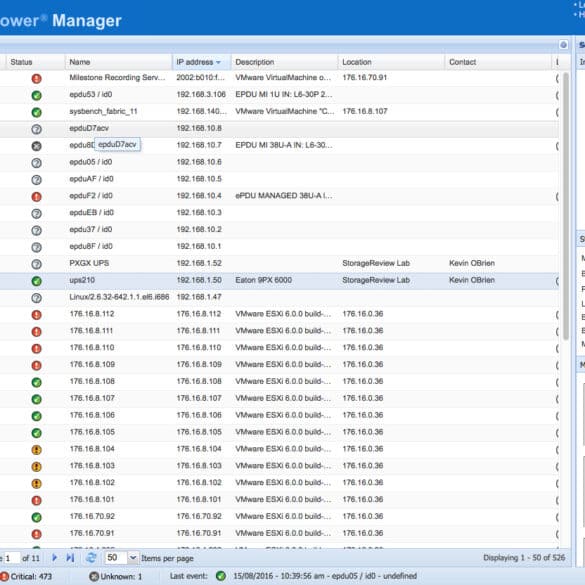Click the green status icon for 176.16.70.92
Image resolution: width=585 pixels, height=585 pixels.
tap(37, 517)
